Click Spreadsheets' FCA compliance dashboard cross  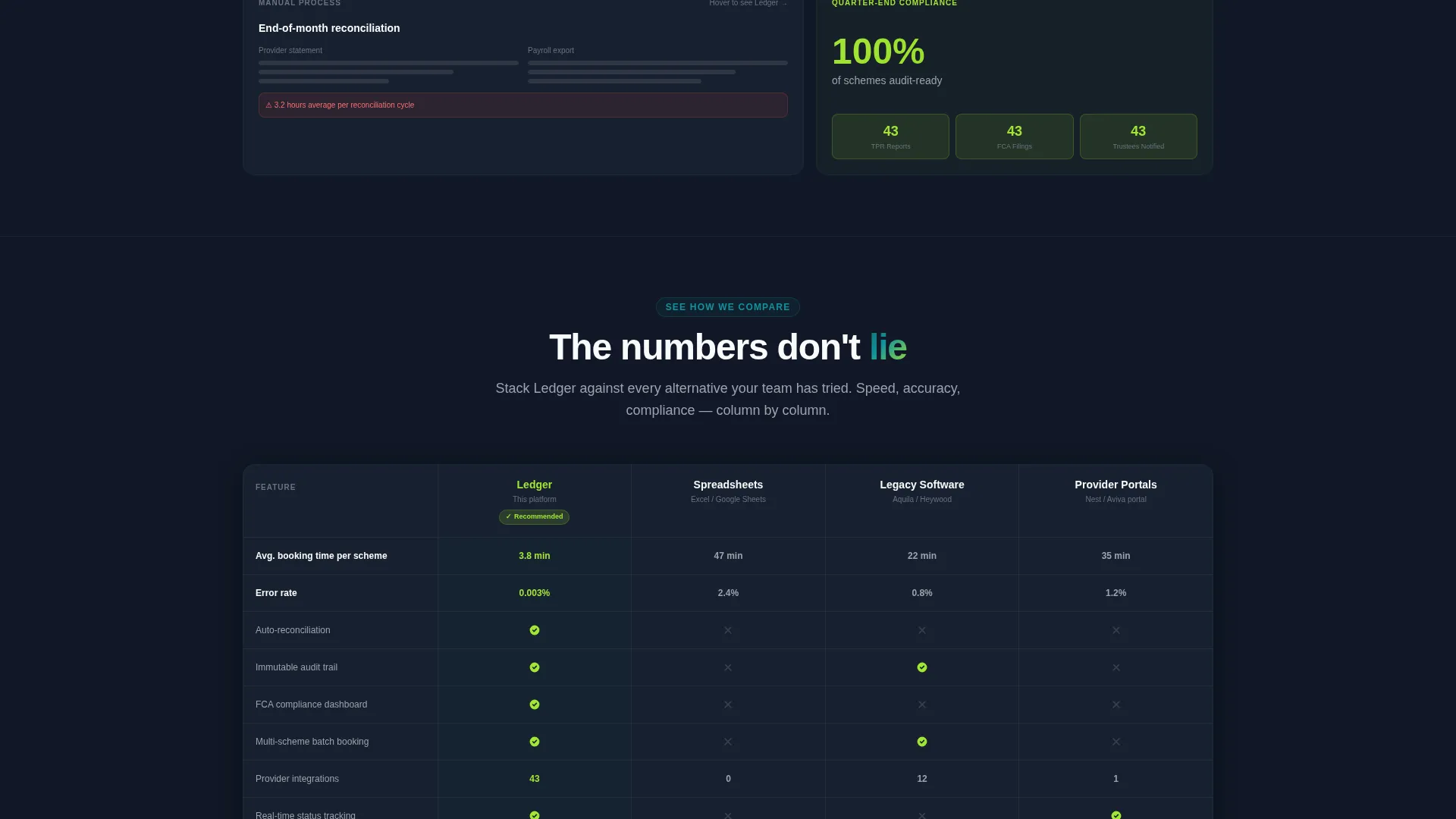coord(728,704)
